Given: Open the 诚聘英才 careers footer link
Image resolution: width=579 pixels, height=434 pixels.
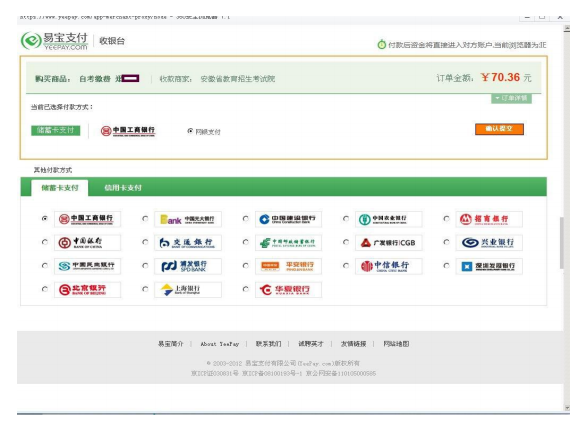Looking at the screenshot, I should 311,344.
